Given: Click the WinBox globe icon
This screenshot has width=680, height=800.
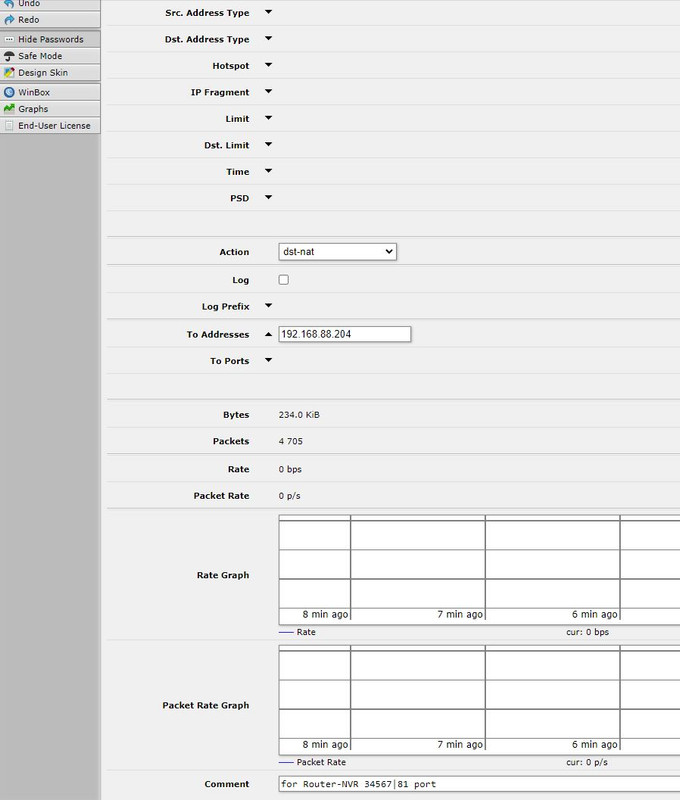Looking at the screenshot, I should (x=9, y=92).
